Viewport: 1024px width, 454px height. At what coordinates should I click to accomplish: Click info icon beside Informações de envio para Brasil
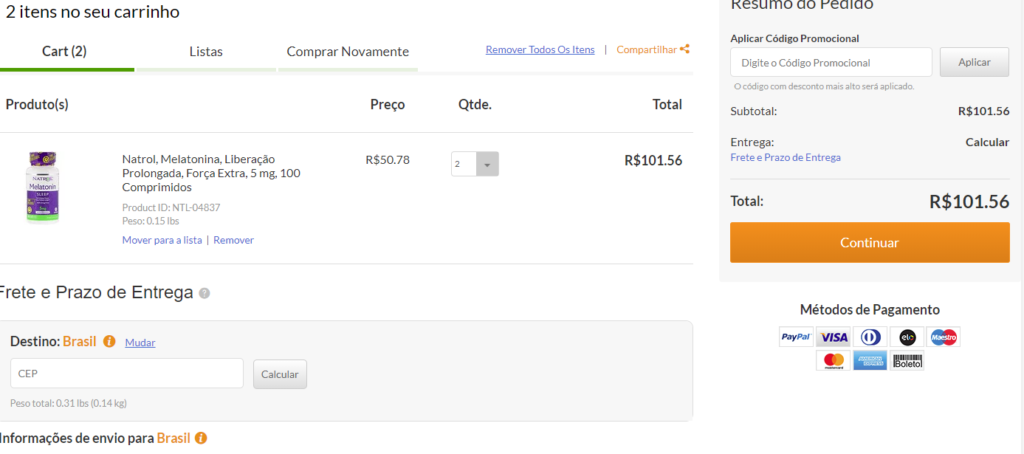click(x=200, y=438)
